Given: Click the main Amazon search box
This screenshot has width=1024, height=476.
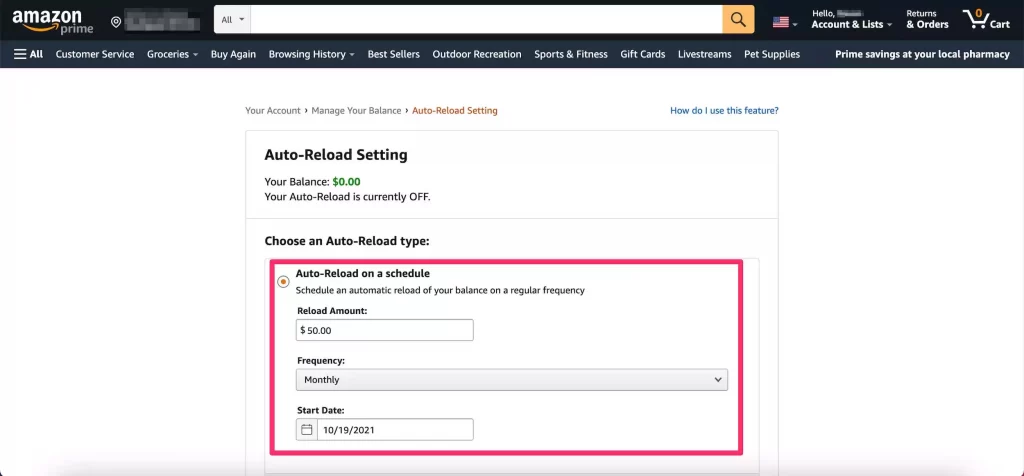Looking at the screenshot, I should point(486,20).
